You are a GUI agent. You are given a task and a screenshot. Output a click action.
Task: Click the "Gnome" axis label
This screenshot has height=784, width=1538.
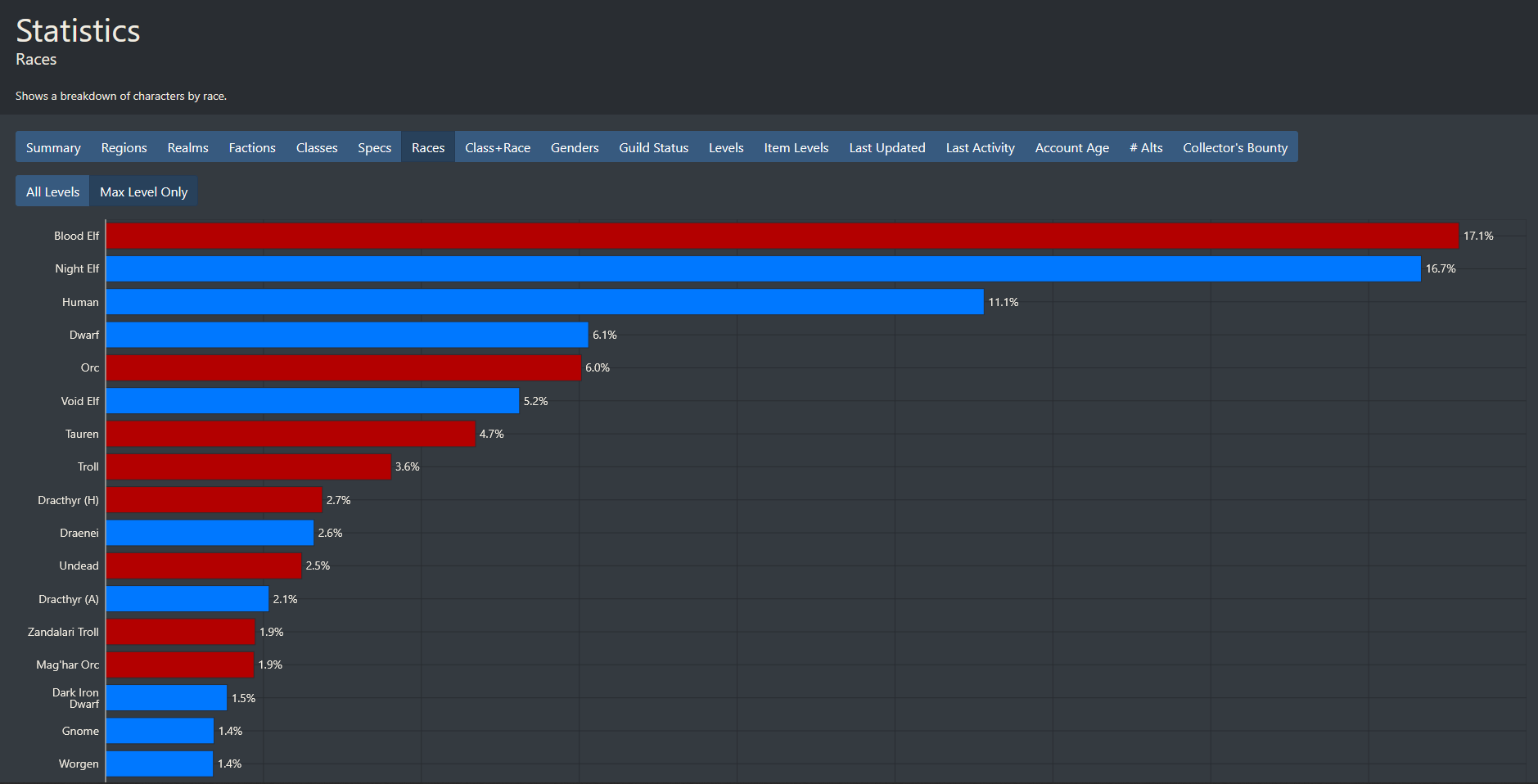click(x=80, y=731)
